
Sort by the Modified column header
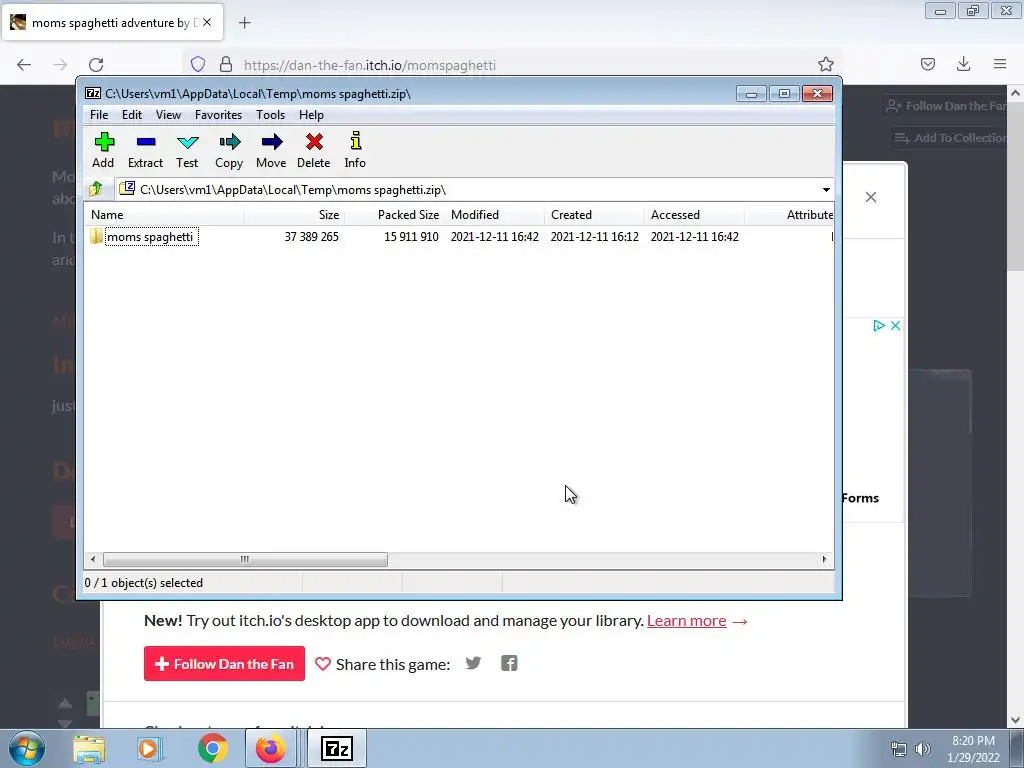pos(495,215)
